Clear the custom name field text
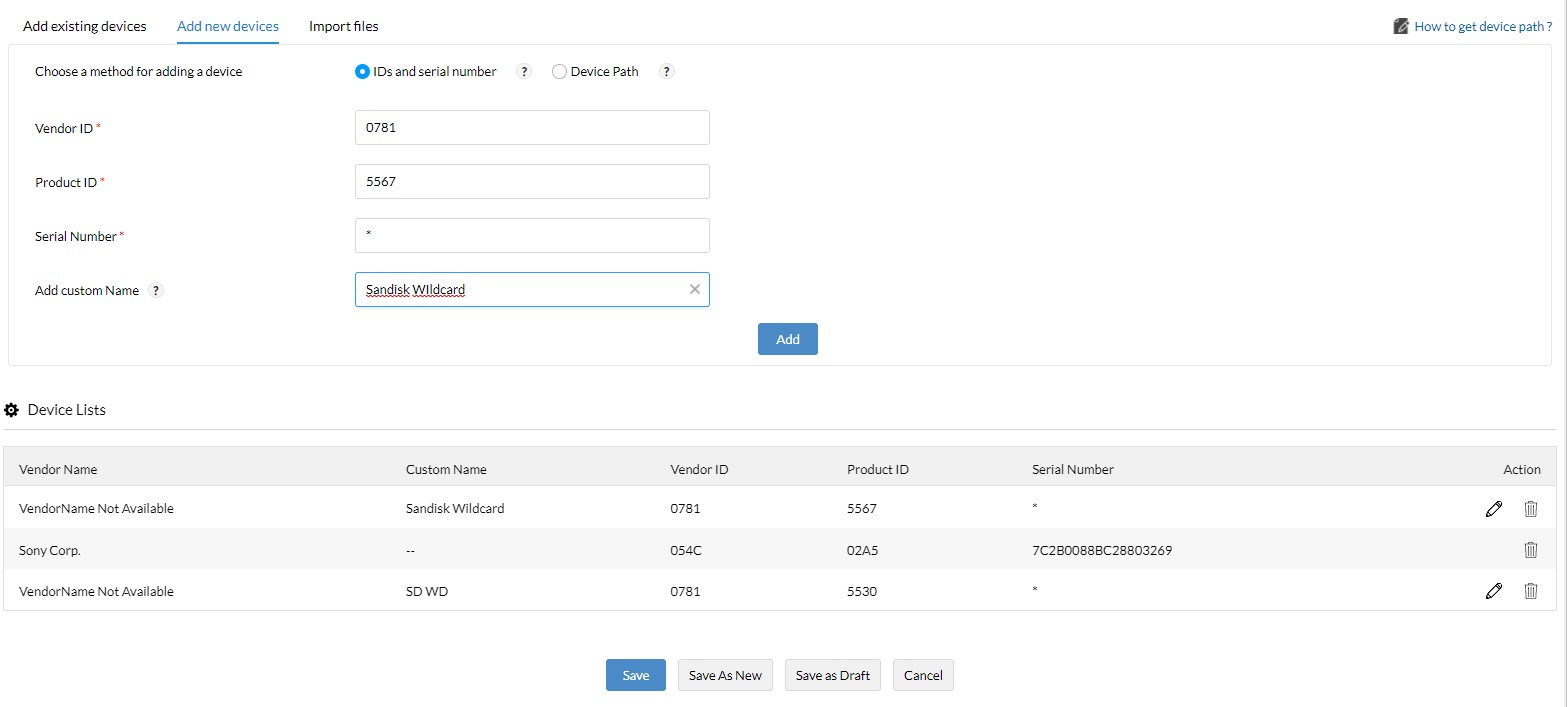The image size is (1567, 707). 695,290
